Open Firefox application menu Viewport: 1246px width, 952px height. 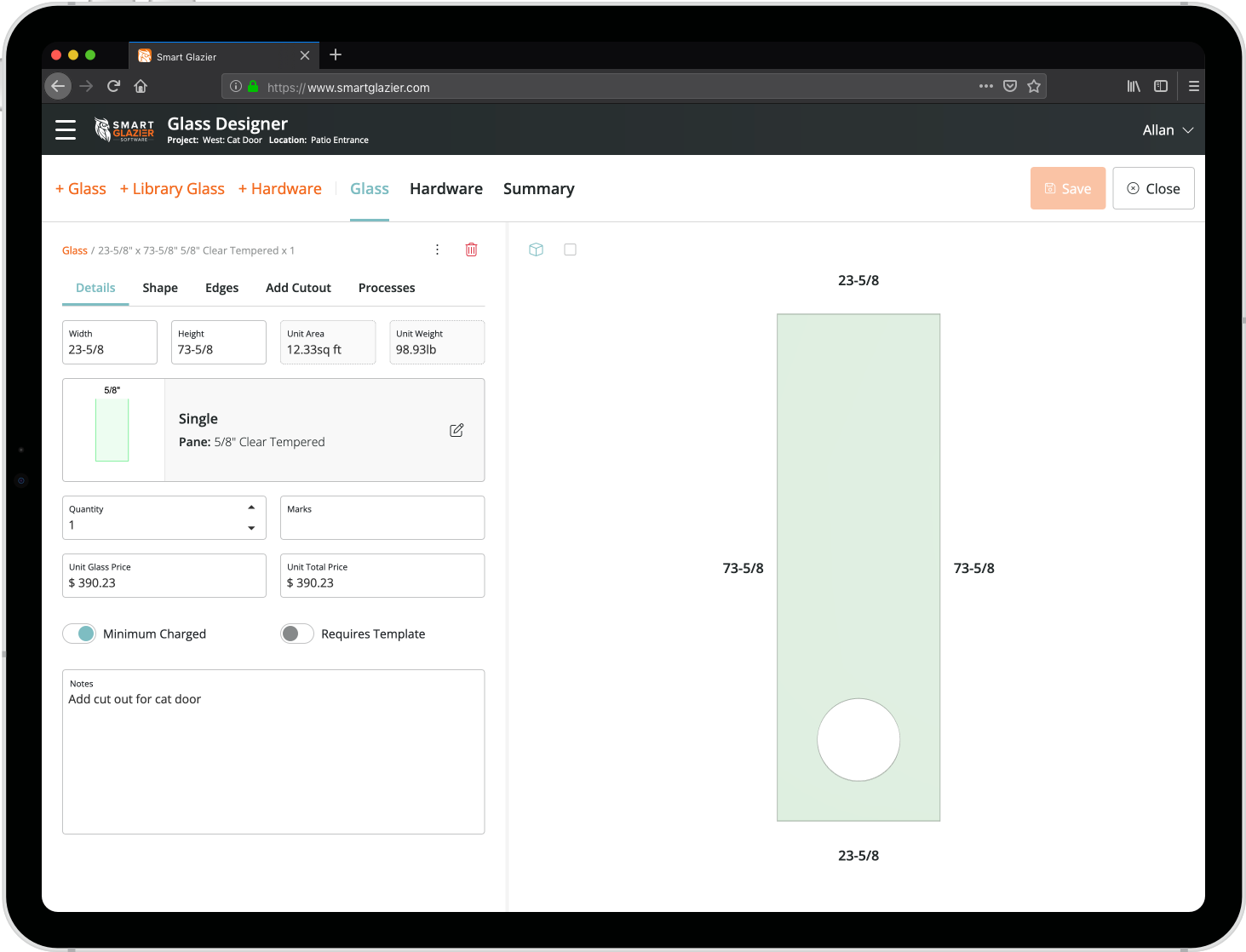[1194, 86]
